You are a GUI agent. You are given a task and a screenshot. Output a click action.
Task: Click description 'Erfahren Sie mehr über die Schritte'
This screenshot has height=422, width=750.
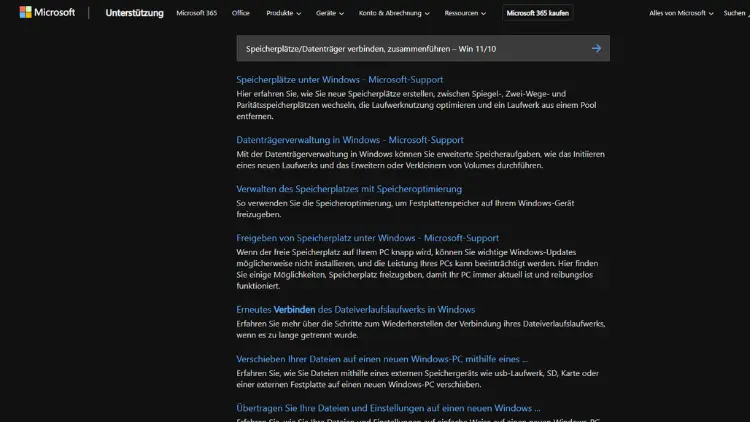[421, 329]
